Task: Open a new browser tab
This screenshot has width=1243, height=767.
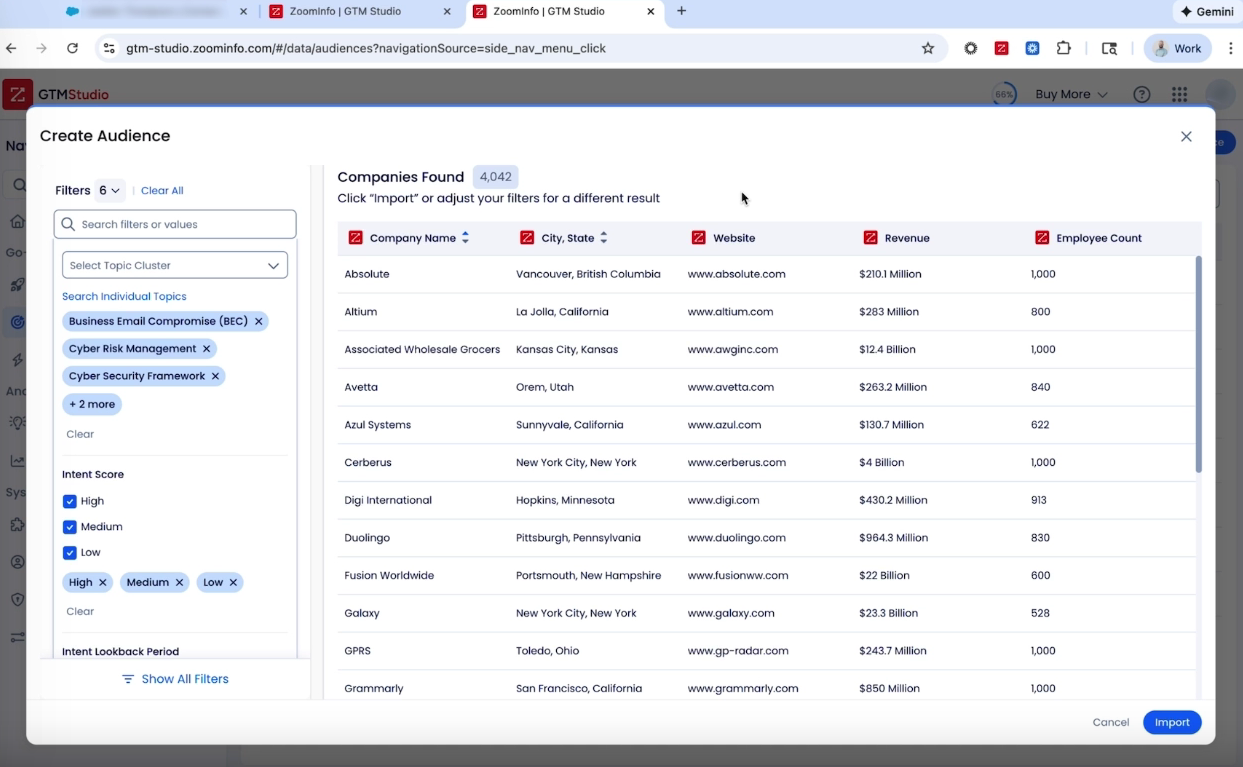Action: tap(682, 11)
